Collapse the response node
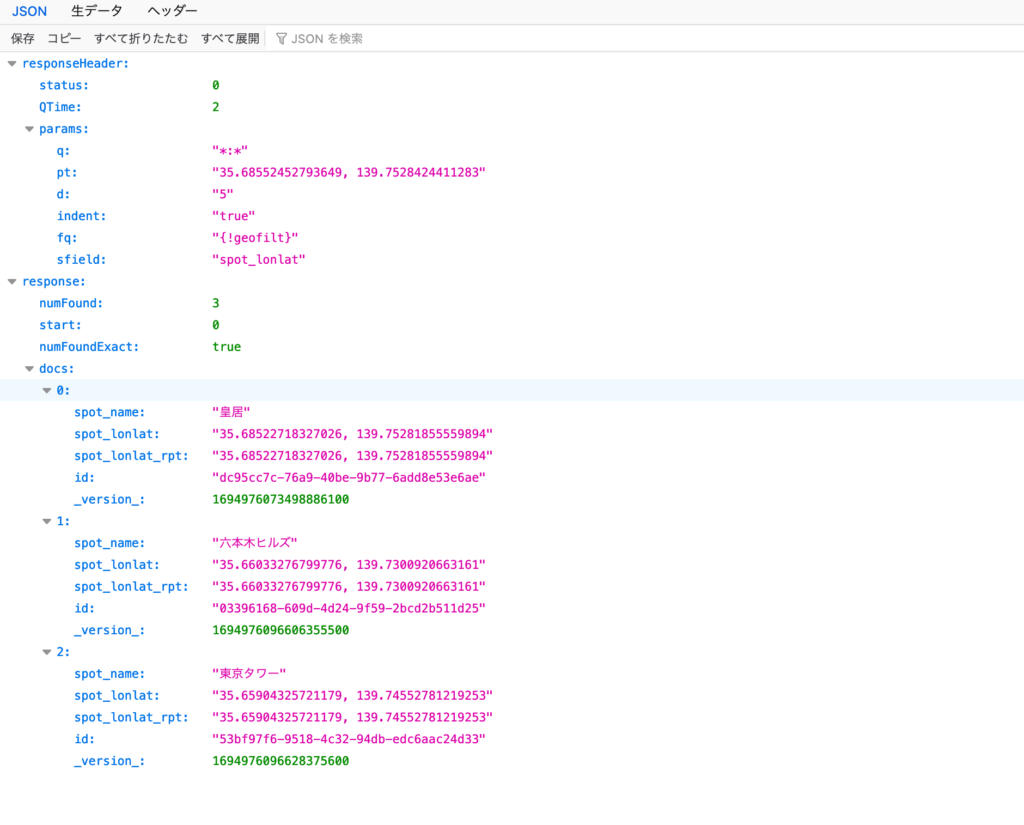 [12, 282]
